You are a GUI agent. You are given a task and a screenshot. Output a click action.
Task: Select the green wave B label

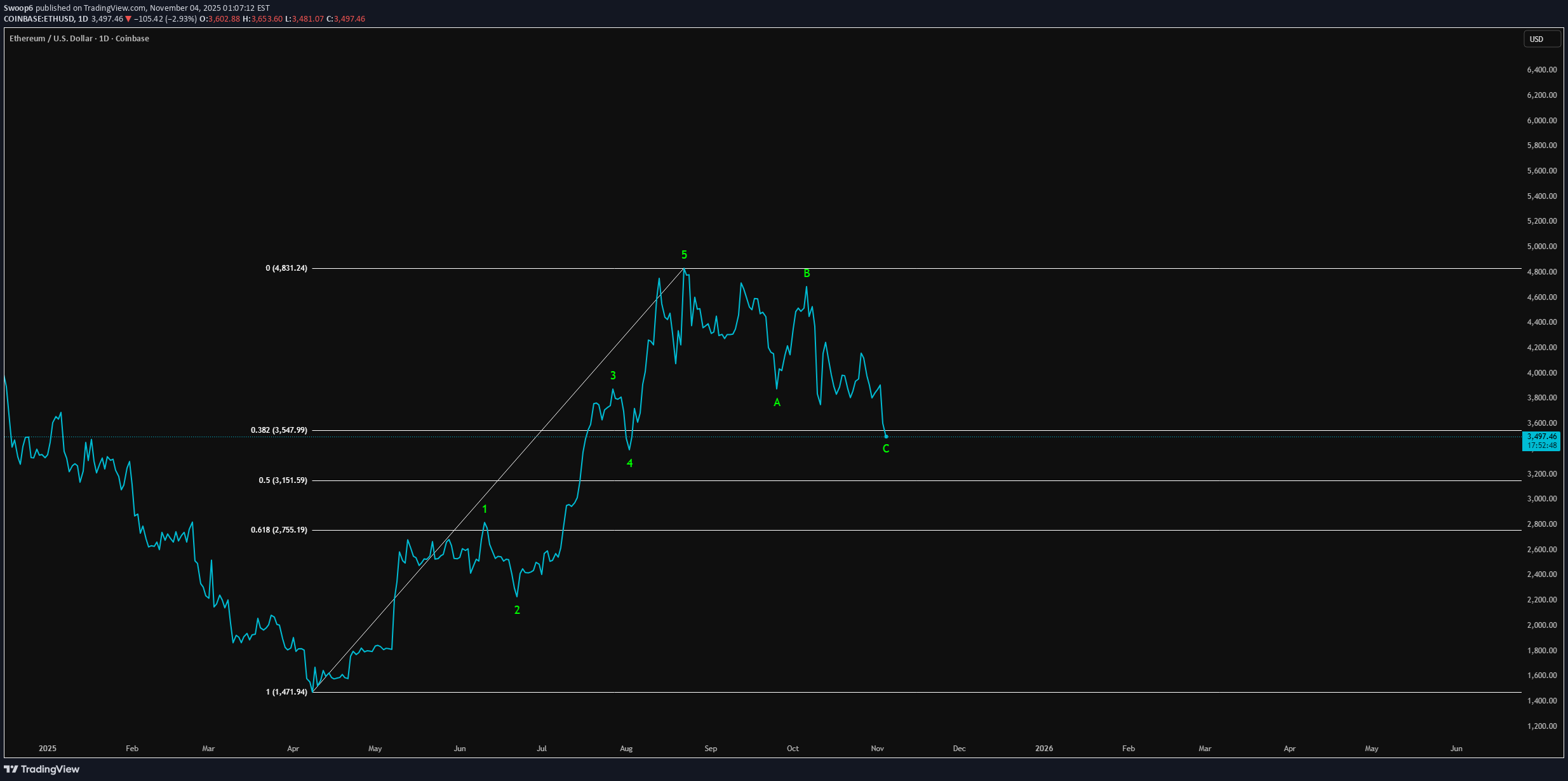coord(807,273)
